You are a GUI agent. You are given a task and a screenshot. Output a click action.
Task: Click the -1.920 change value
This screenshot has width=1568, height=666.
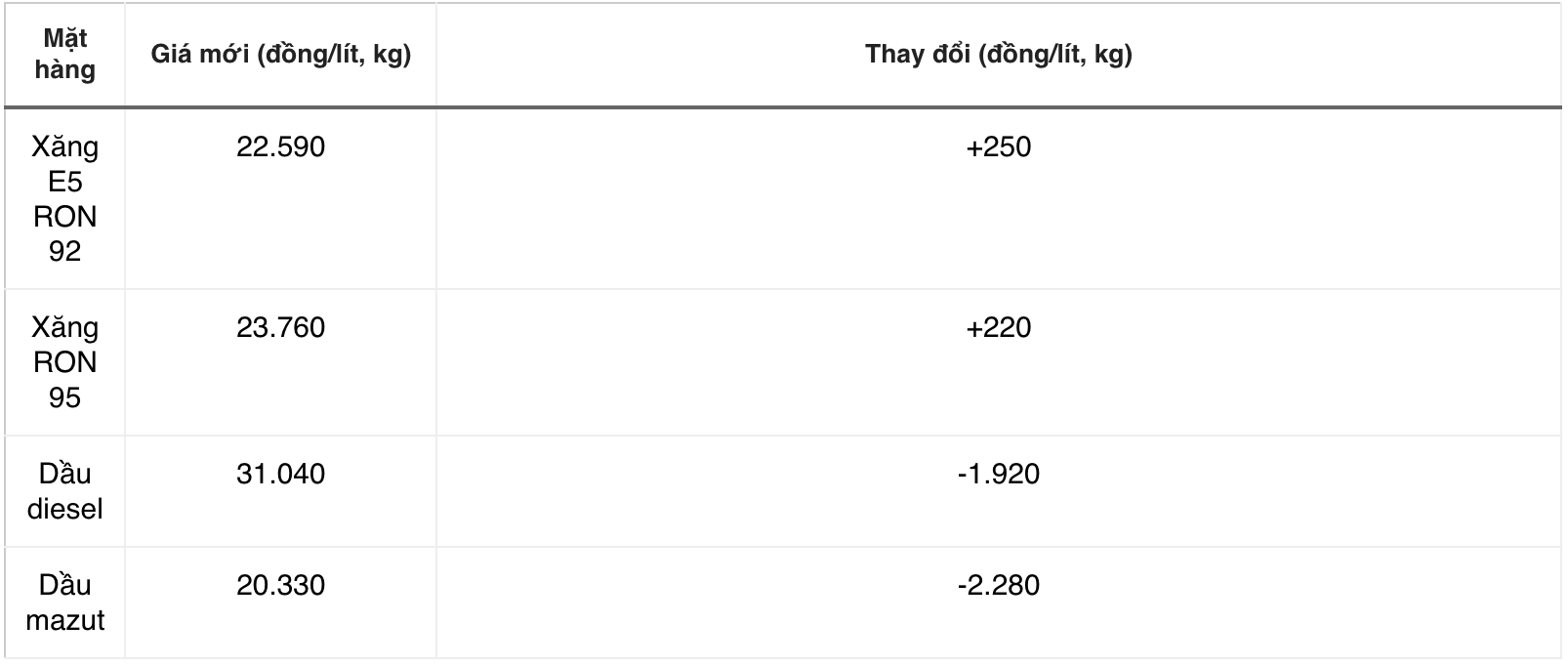pyautogui.click(x=998, y=475)
